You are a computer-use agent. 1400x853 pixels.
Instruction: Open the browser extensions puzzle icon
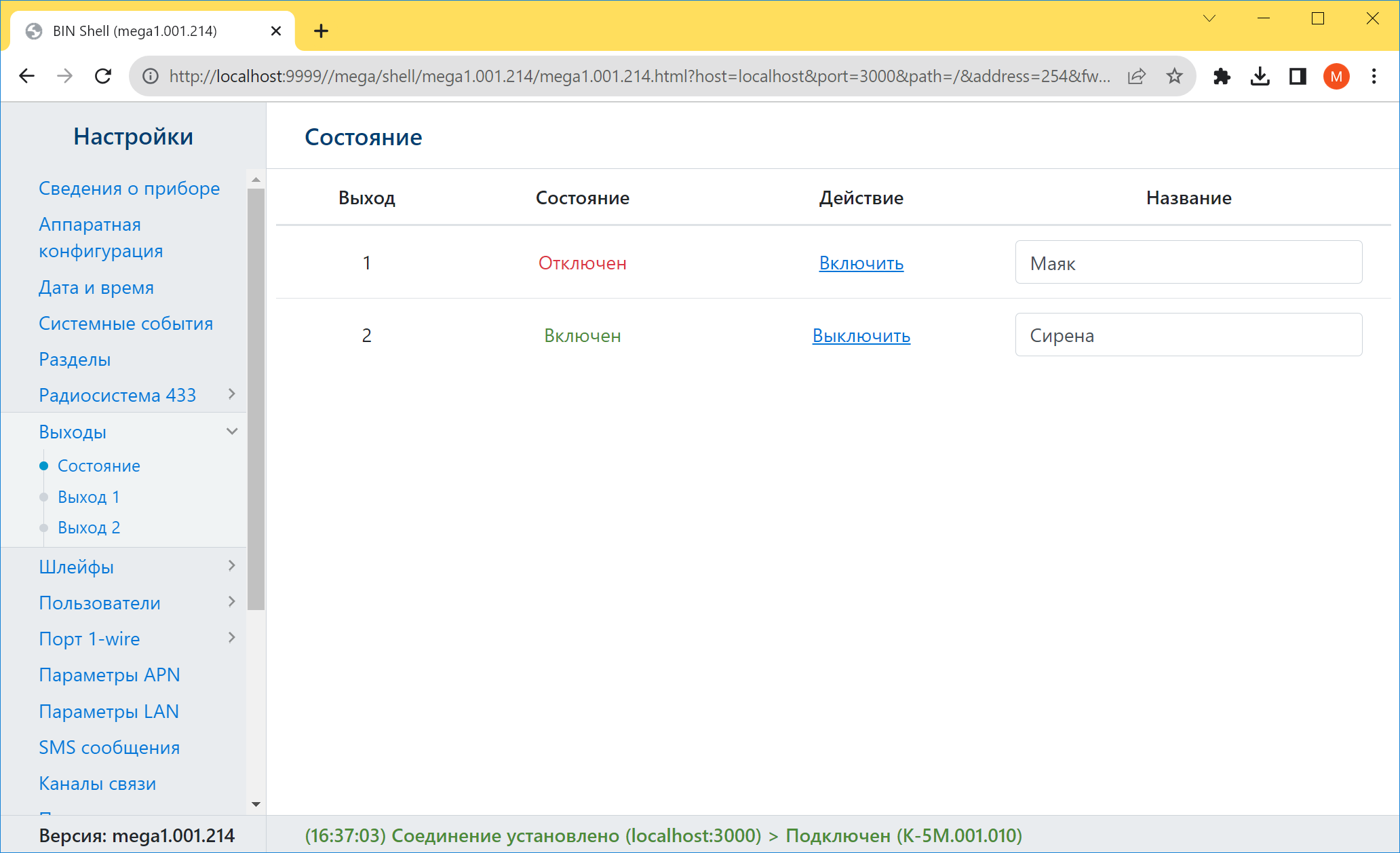pyautogui.click(x=1222, y=76)
